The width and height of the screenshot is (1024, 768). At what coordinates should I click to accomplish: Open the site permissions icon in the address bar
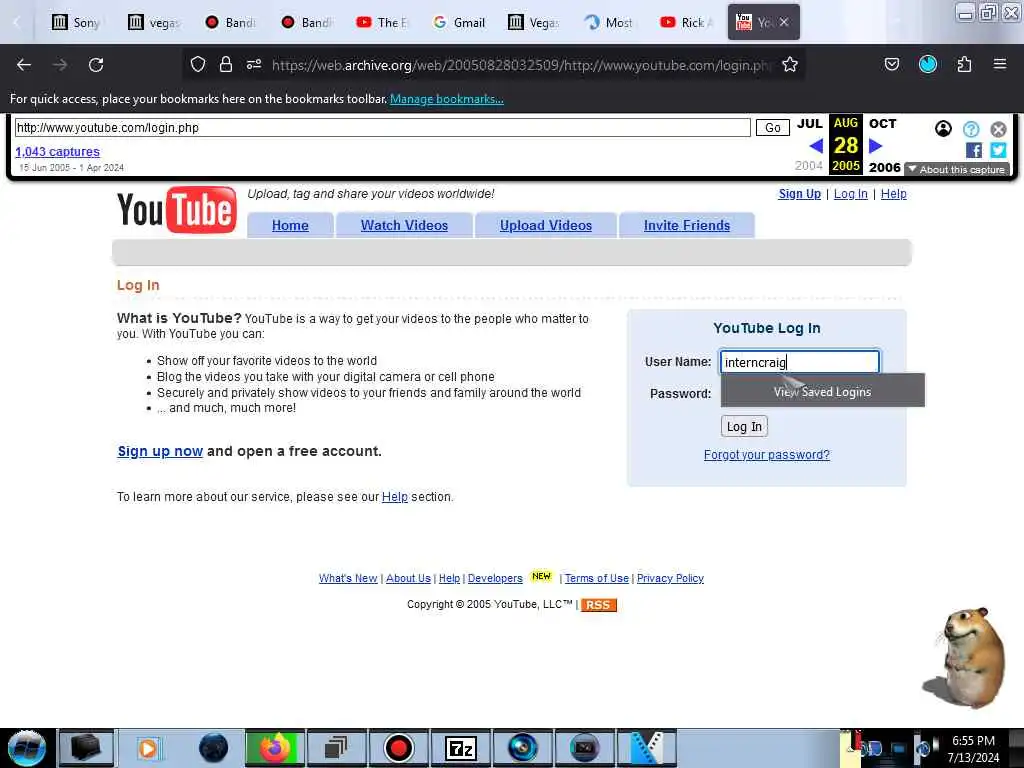(254, 64)
